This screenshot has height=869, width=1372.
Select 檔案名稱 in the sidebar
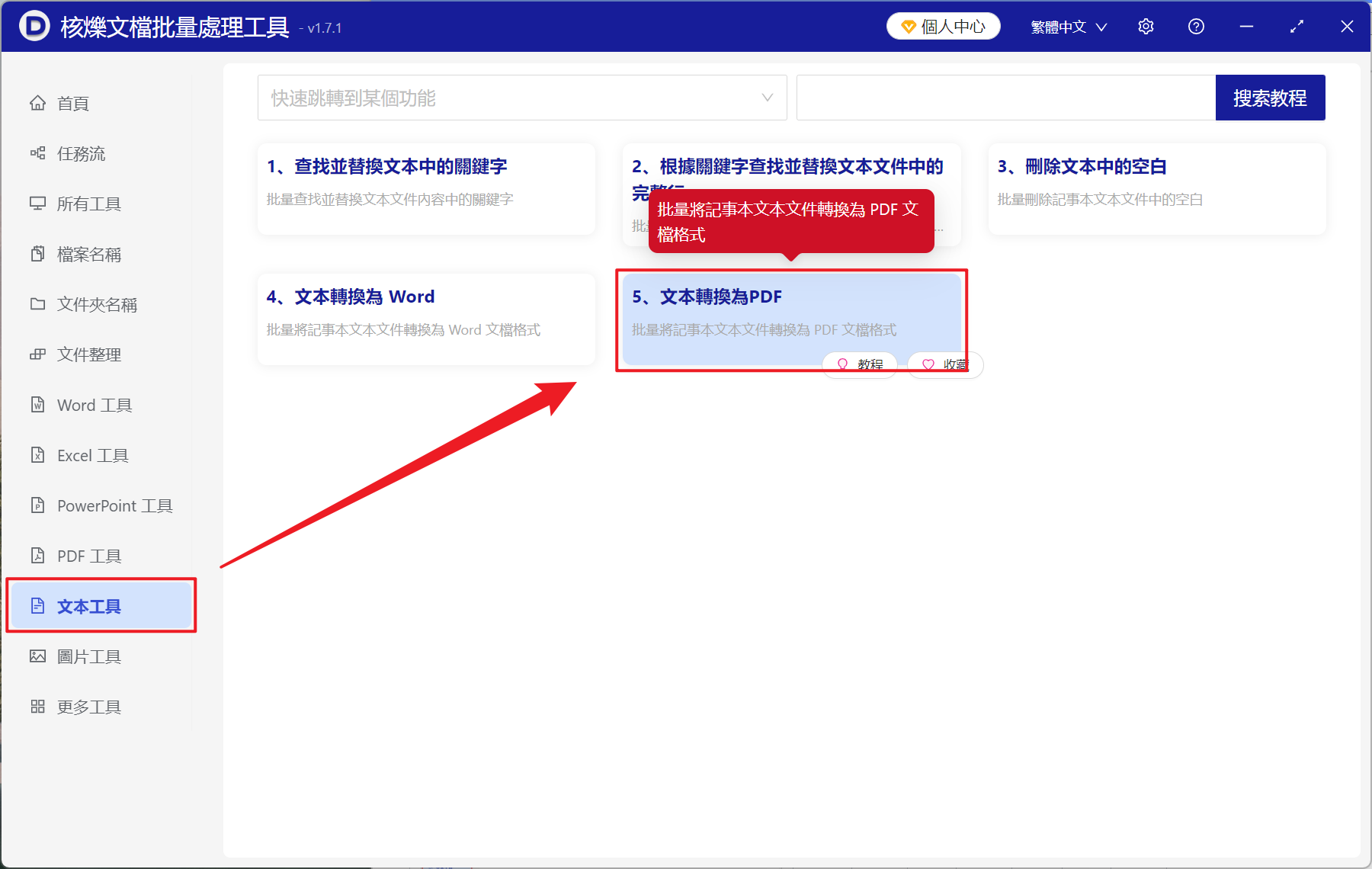point(101,254)
